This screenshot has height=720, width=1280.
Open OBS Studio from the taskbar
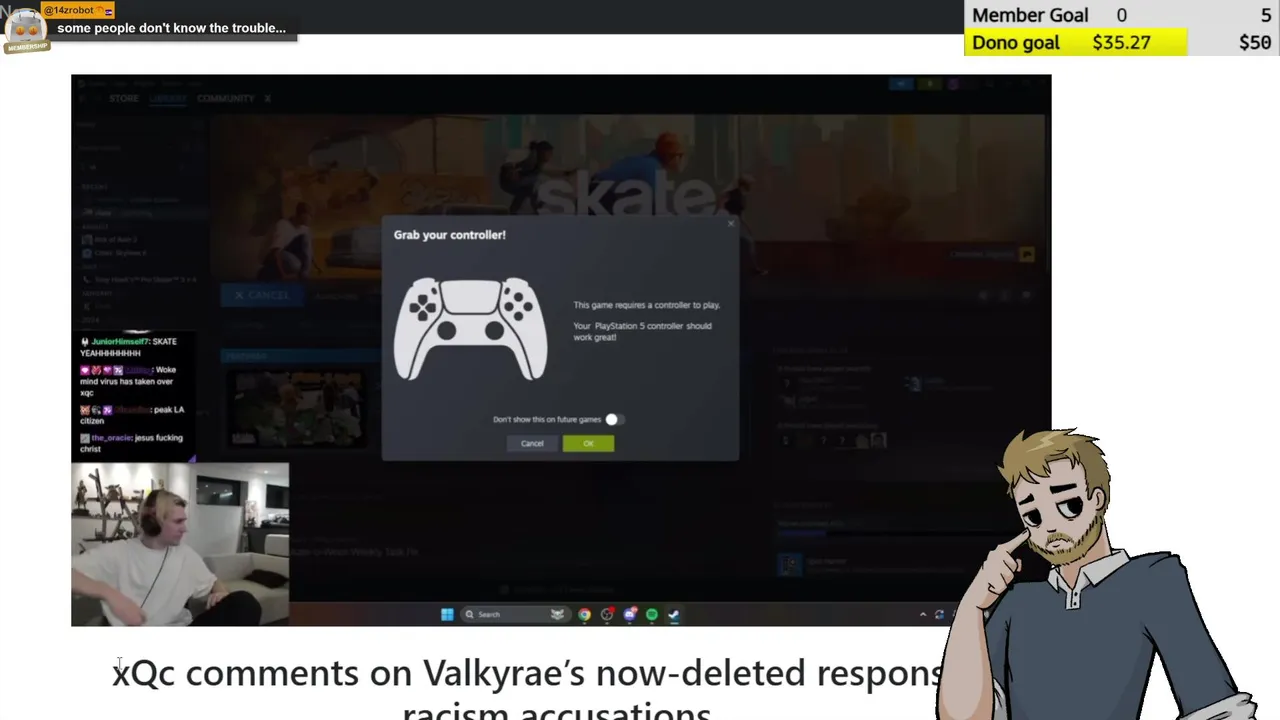(x=607, y=614)
